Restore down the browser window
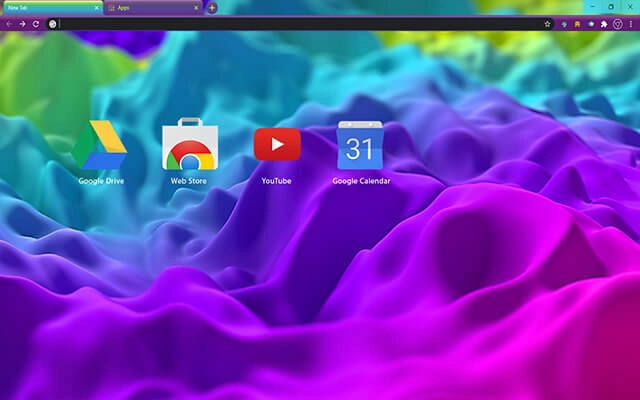Viewport: 640px width, 400px height. tap(611, 7)
